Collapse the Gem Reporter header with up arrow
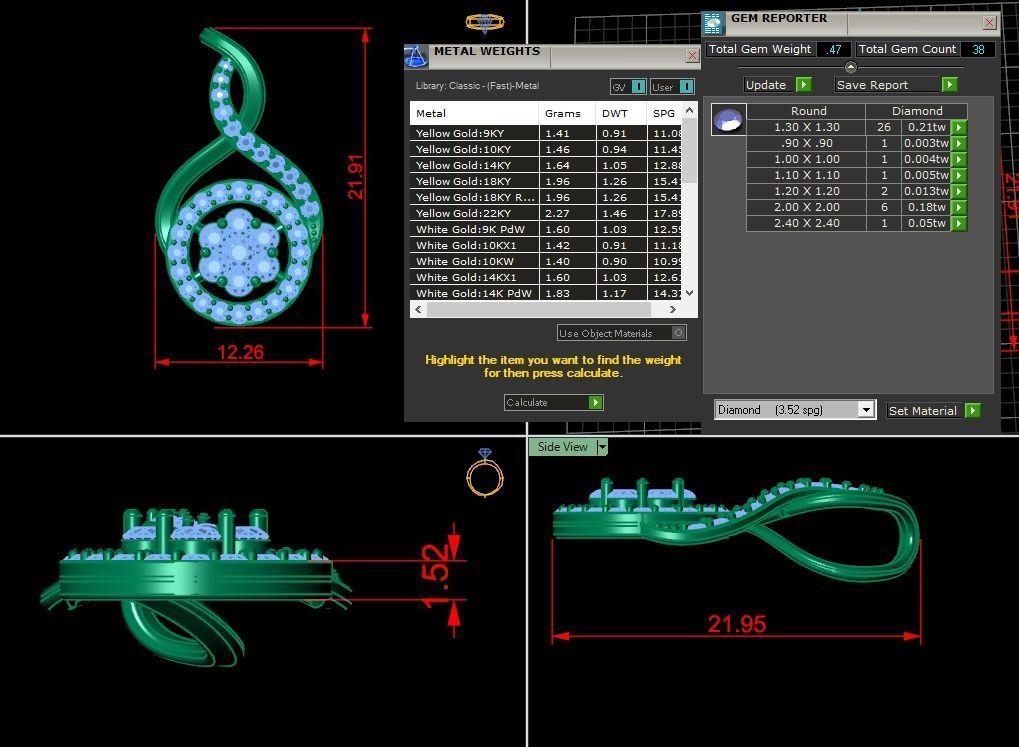 click(x=851, y=67)
